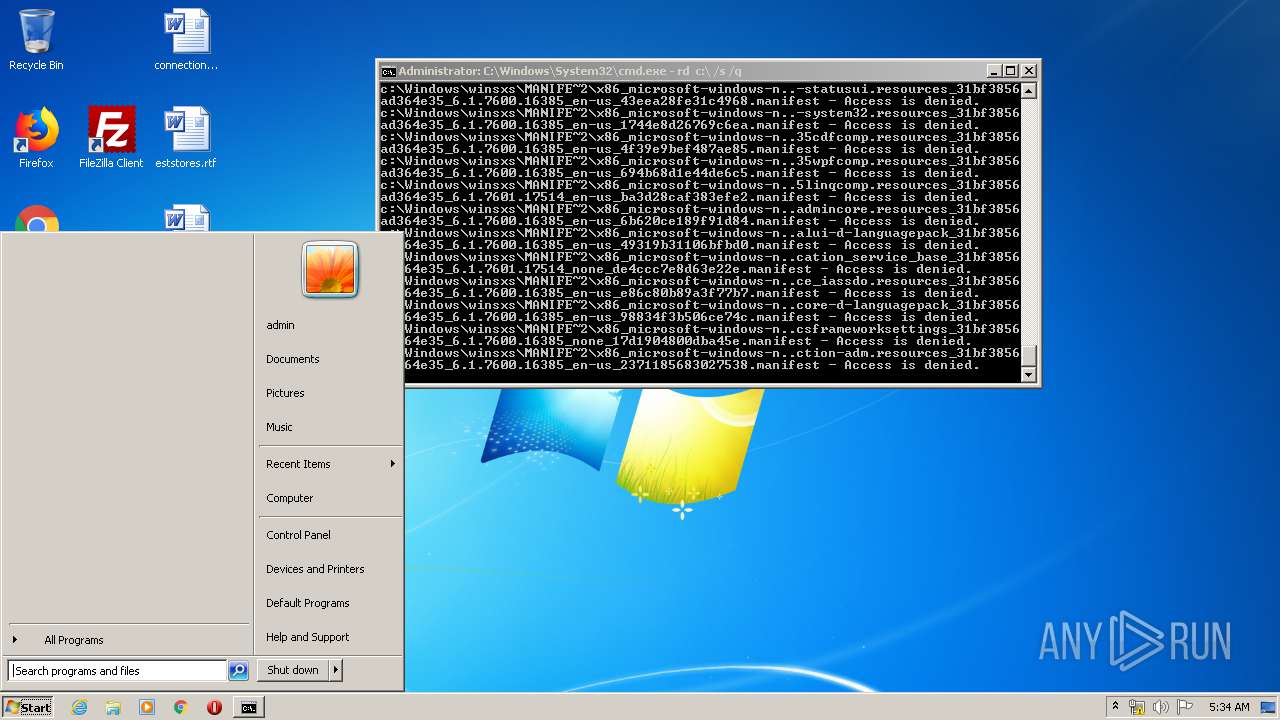Open the Recycle Bin desktop icon

pyautogui.click(x=36, y=40)
